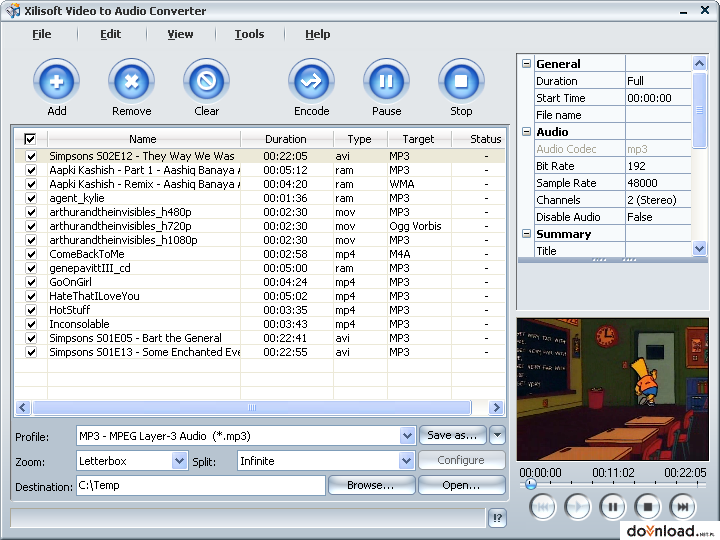Pause the preview player

613,506
